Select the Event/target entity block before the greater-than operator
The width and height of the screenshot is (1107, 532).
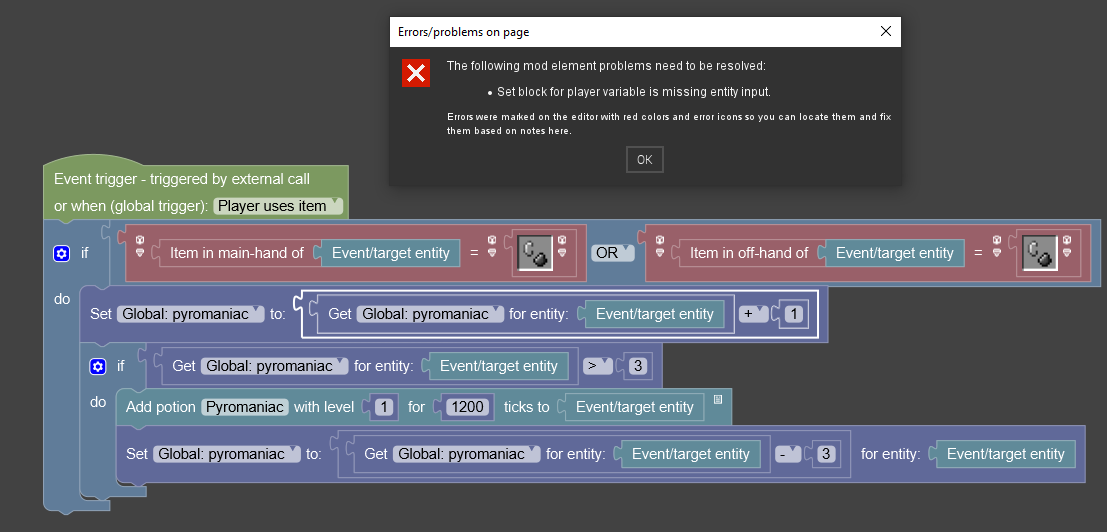[x=498, y=366]
